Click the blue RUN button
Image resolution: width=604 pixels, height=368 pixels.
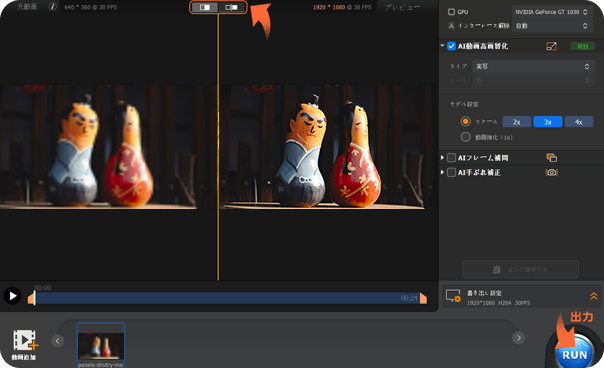coord(574,355)
